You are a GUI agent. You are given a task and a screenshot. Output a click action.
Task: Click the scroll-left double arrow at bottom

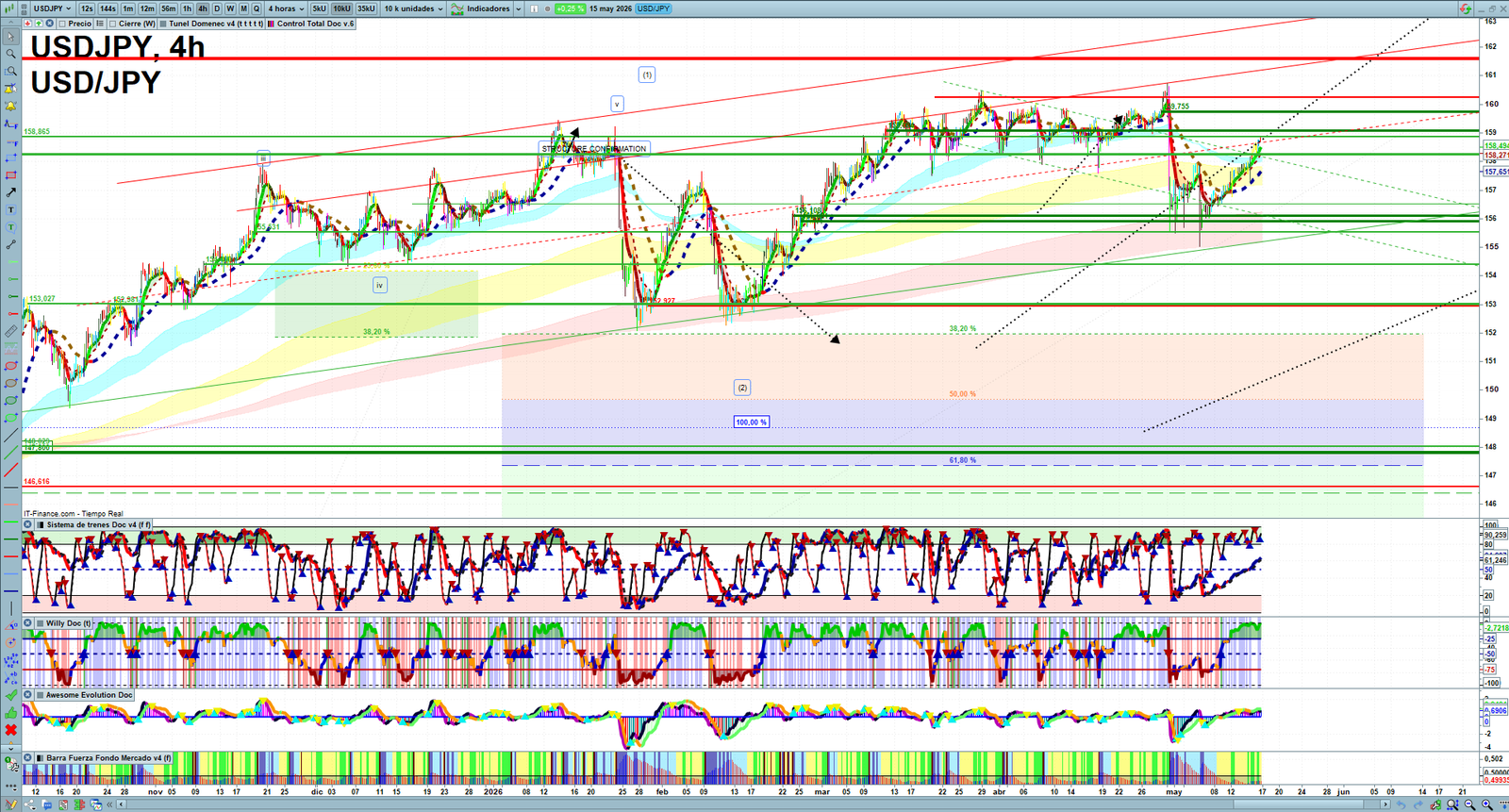tap(110, 804)
